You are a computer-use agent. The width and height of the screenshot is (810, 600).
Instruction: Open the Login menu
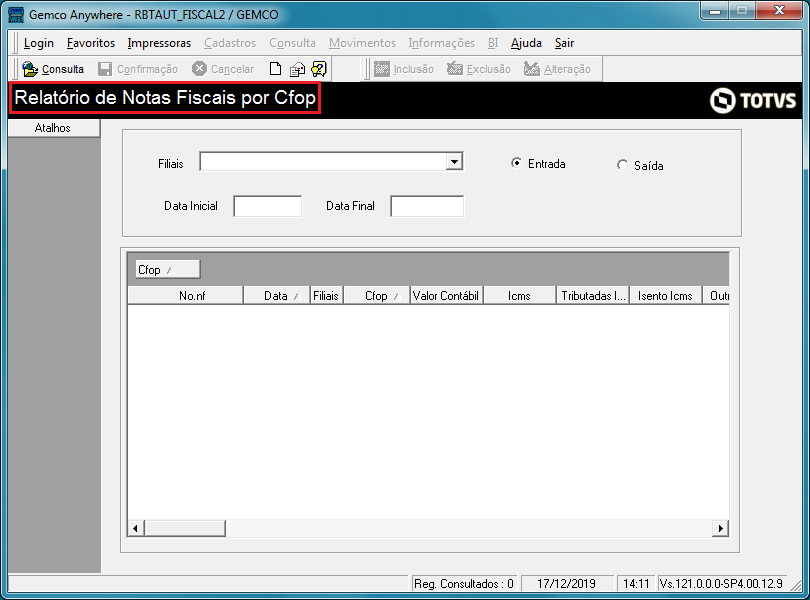(39, 43)
